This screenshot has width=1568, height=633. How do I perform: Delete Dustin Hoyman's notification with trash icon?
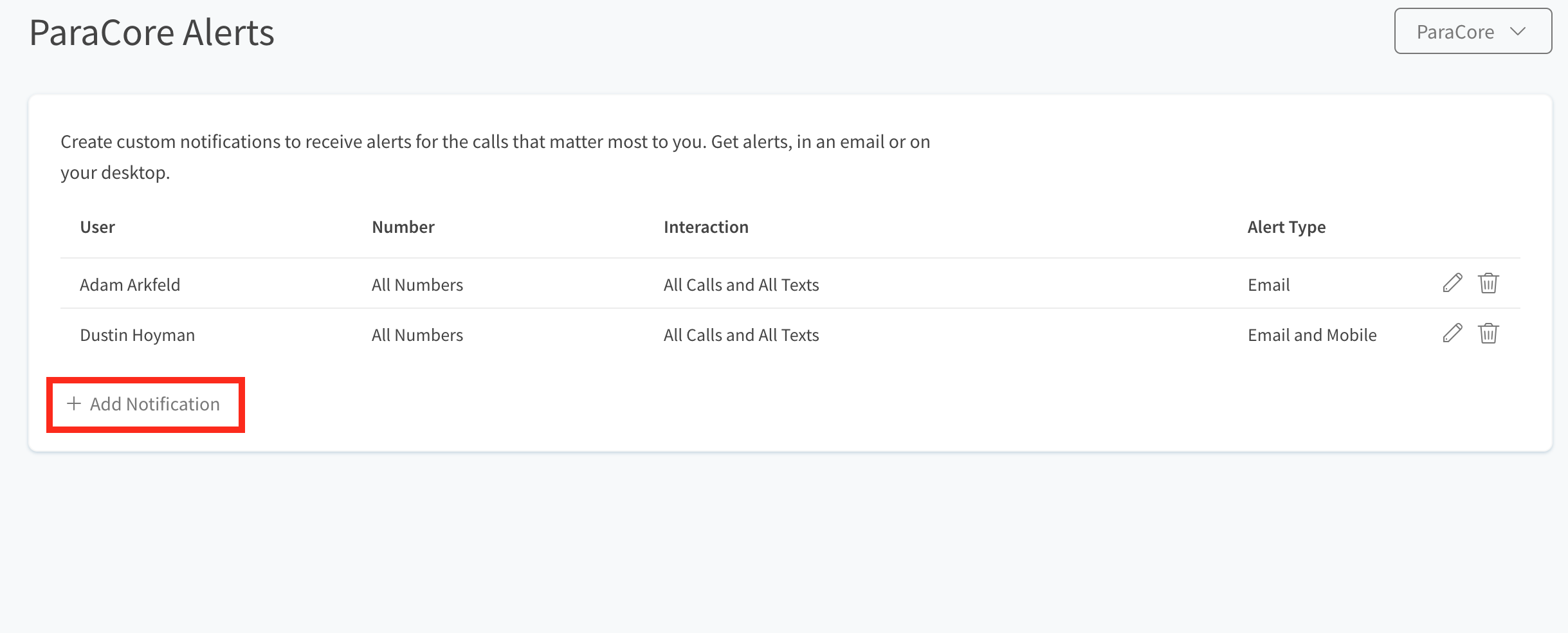[1488, 333]
